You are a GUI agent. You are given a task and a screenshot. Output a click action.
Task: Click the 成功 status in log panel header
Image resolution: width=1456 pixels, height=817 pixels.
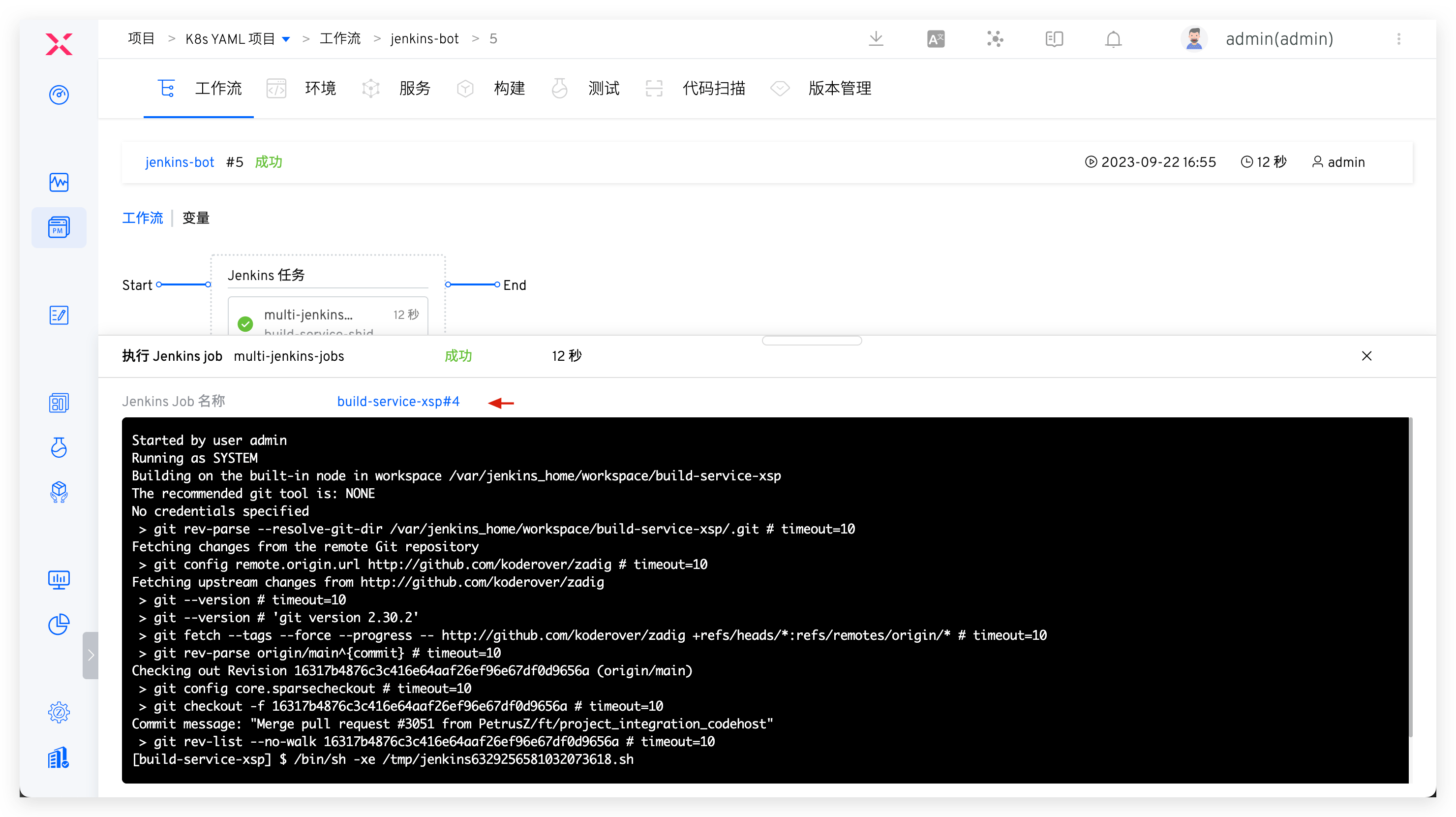click(x=458, y=356)
